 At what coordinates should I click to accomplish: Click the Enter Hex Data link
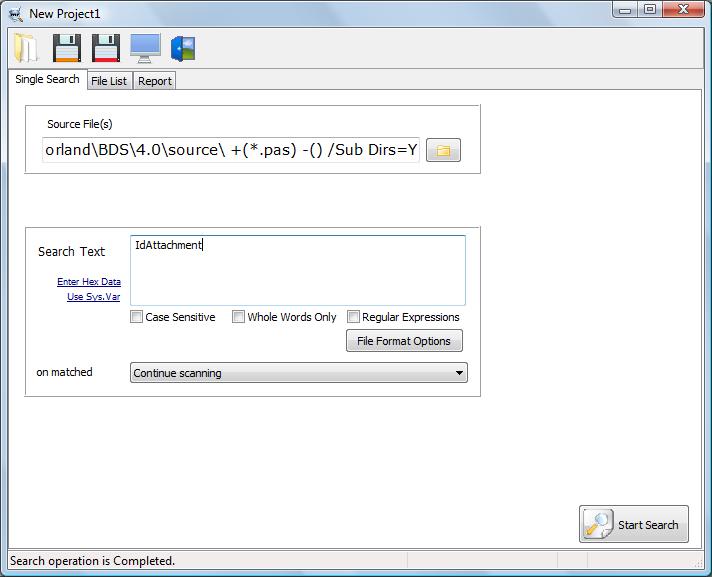[89, 282]
